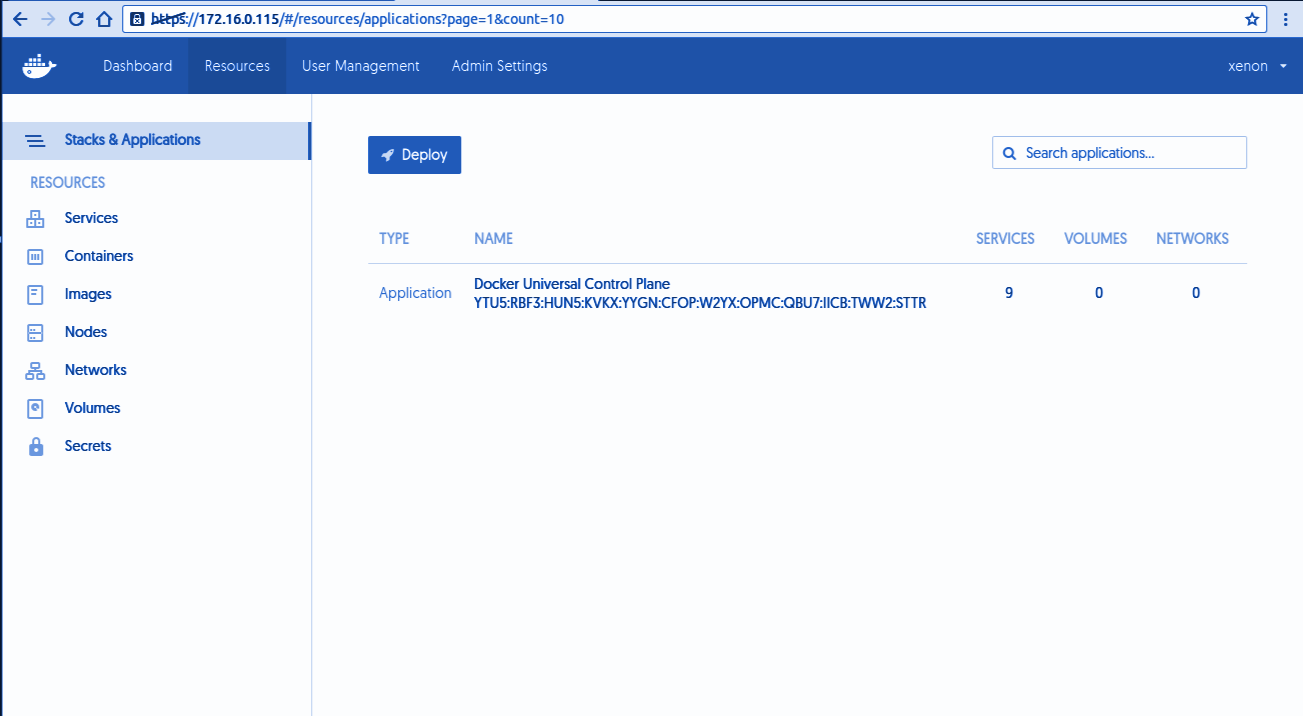The width and height of the screenshot is (1303, 716).
Task: Click the services count 9
Action: click(x=1009, y=293)
